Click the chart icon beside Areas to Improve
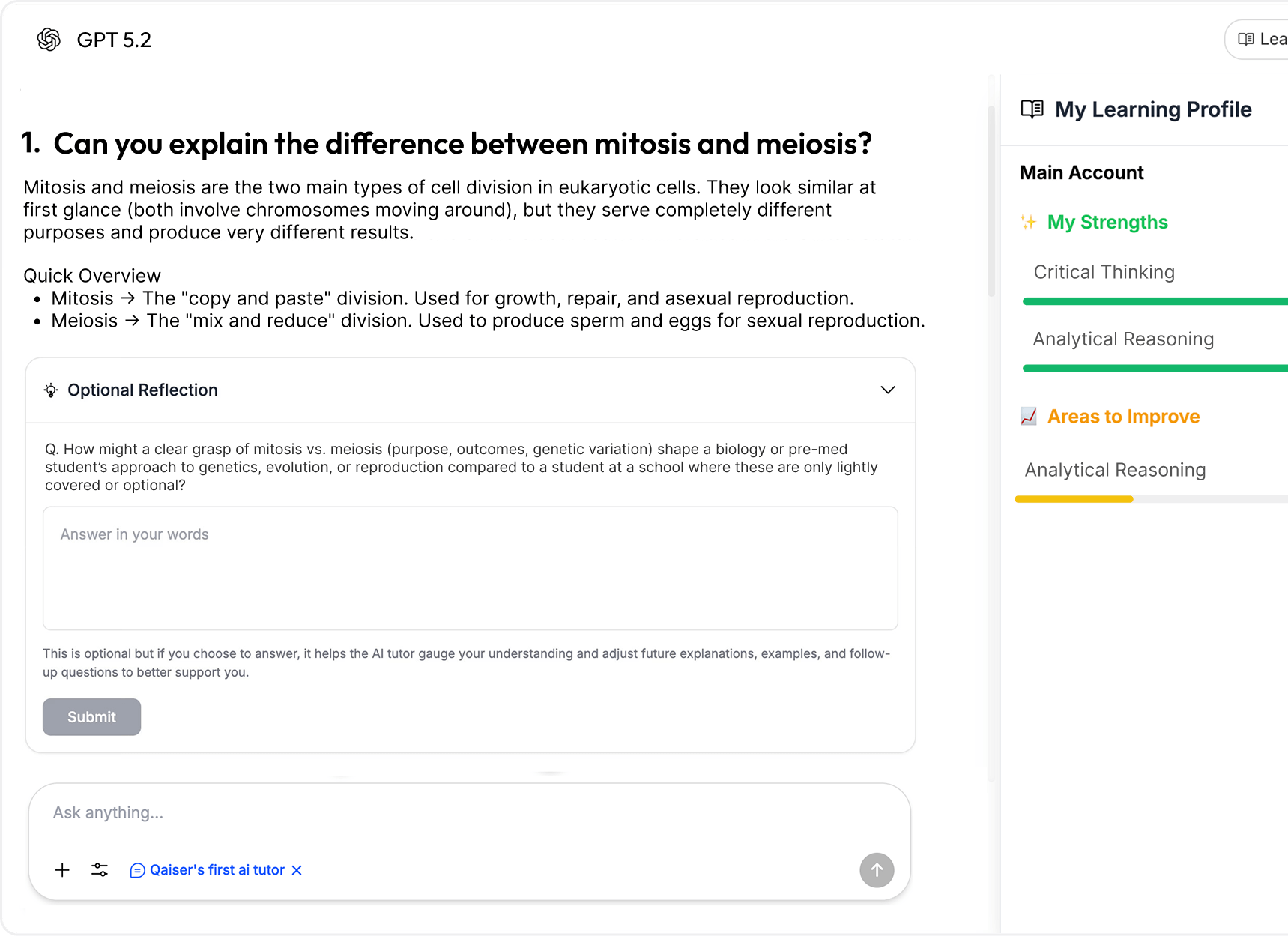 click(1029, 417)
